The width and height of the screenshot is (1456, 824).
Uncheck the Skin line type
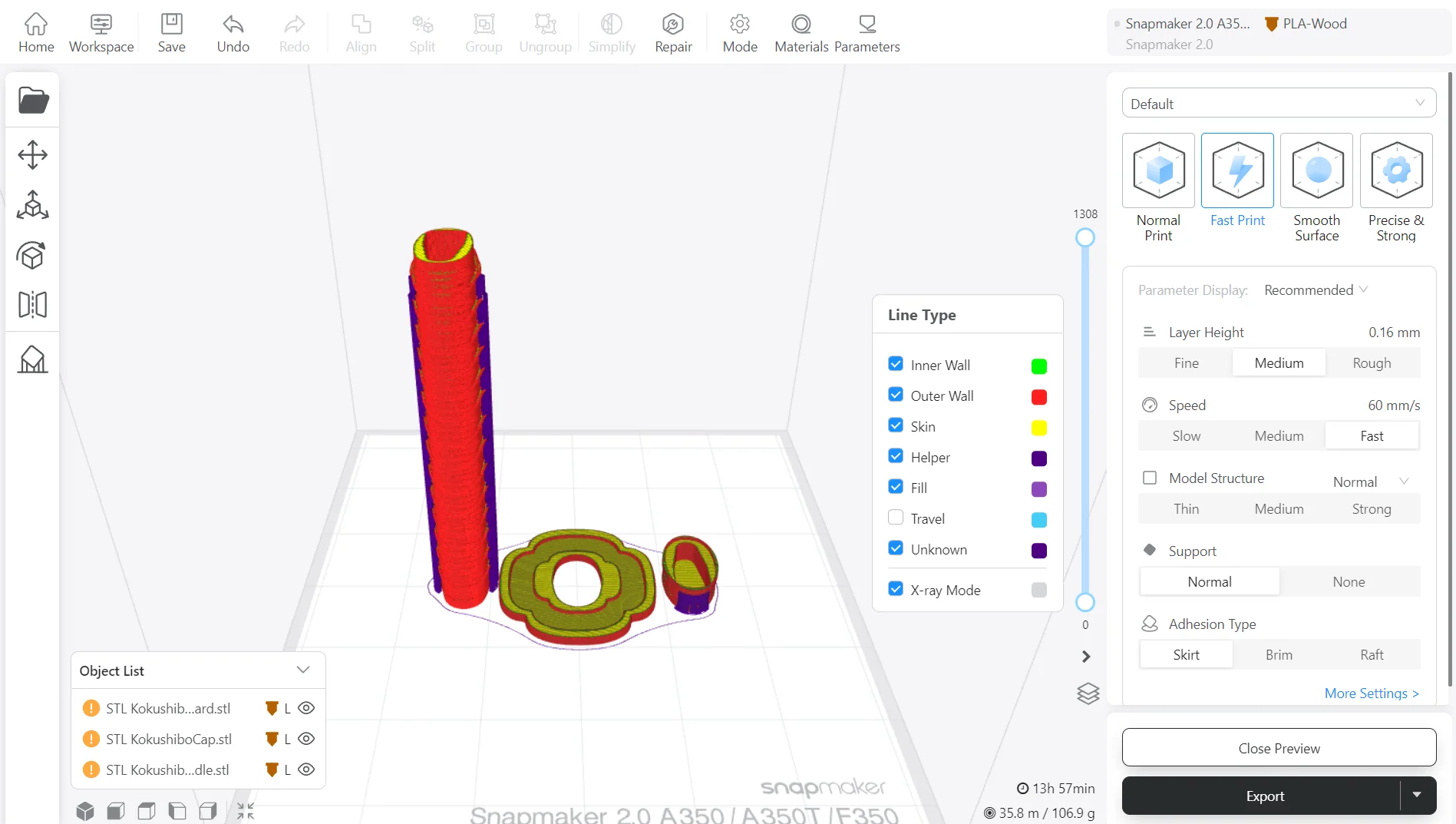[x=896, y=425]
